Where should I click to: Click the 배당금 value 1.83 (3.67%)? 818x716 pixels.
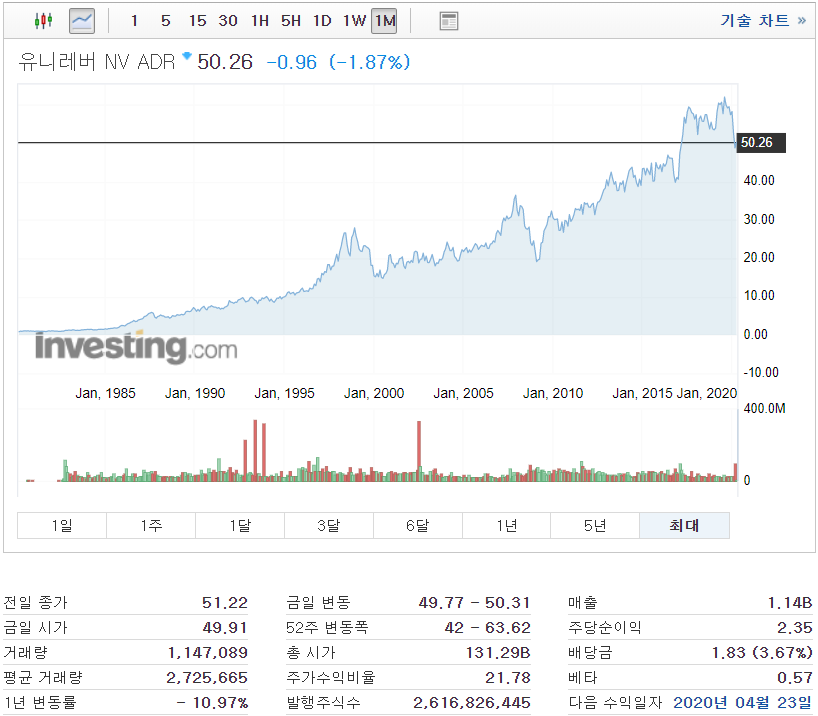[762, 652]
